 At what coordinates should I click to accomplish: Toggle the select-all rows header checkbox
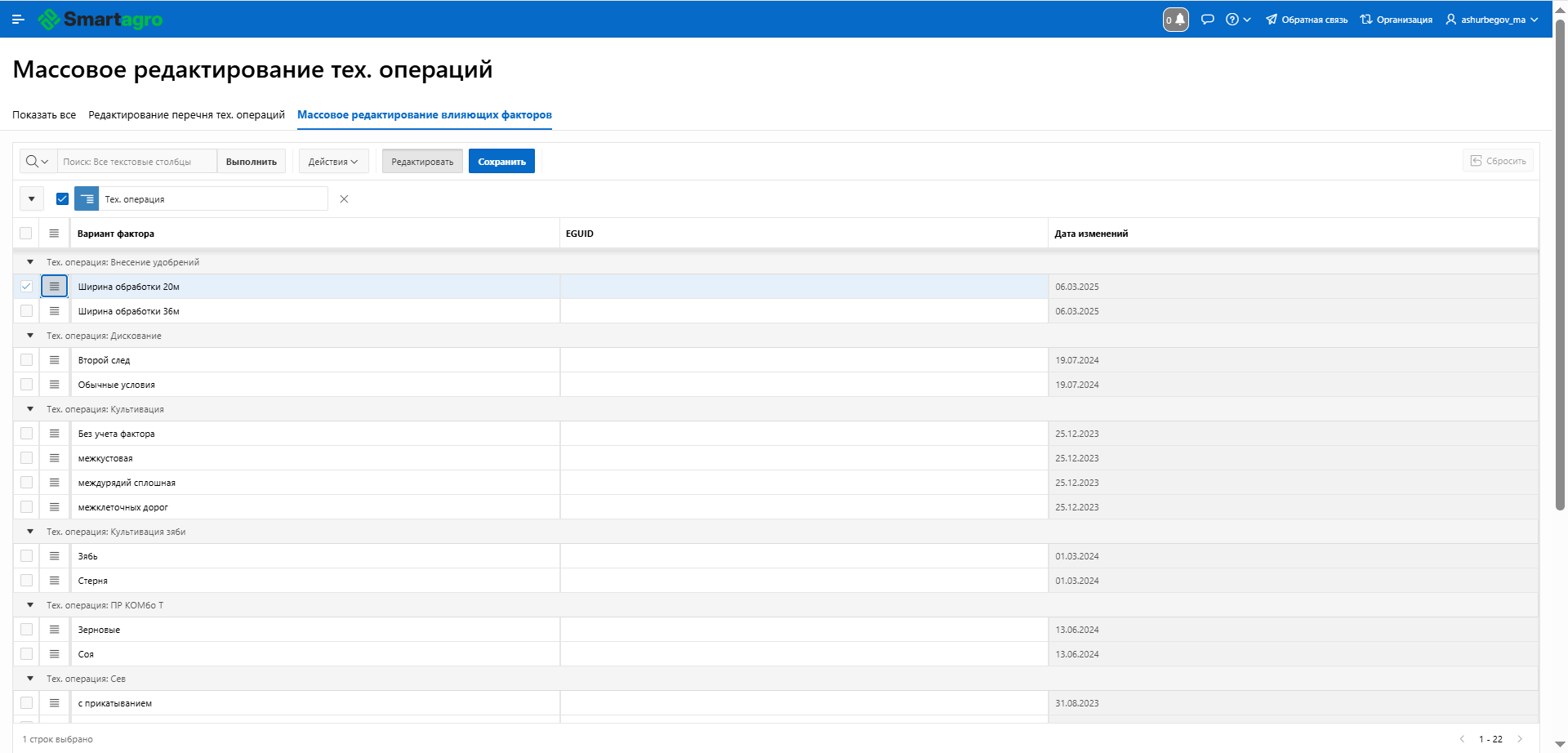[x=26, y=234]
